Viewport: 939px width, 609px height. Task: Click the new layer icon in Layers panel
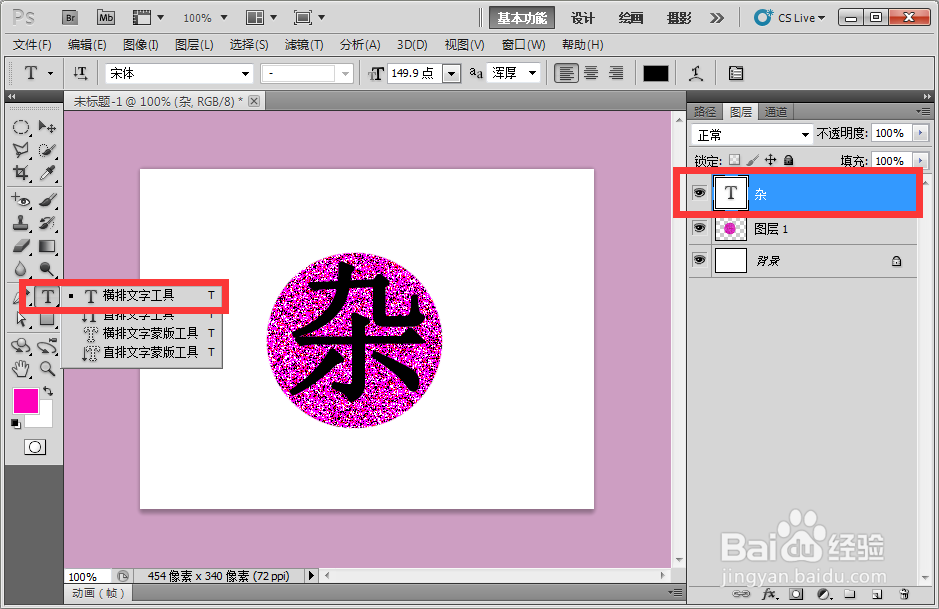pos(877,593)
